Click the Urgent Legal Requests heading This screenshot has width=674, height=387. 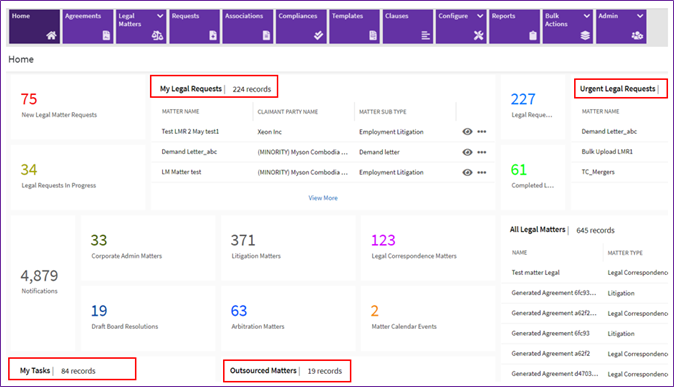tap(617, 89)
